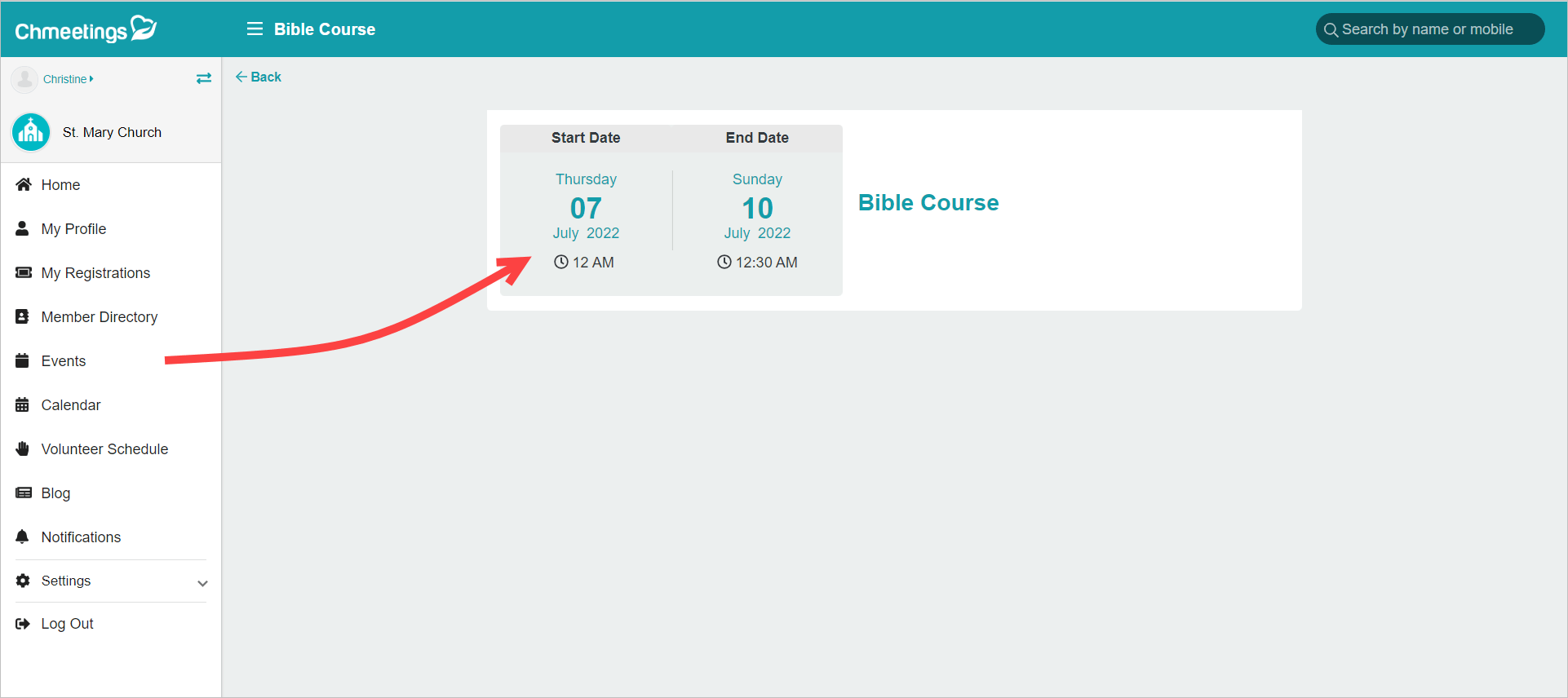Click the start day number 07
Image resolution: width=1568 pixels, height=698 pixels.
tap(586, 208)
